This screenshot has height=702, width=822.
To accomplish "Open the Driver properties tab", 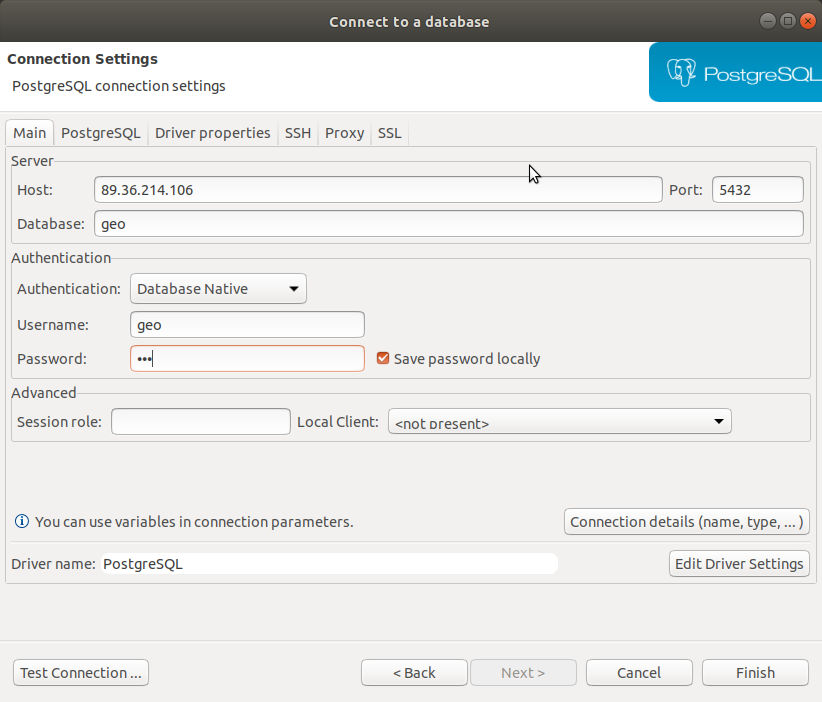I will pyautogui.click(x=212, y=133).
